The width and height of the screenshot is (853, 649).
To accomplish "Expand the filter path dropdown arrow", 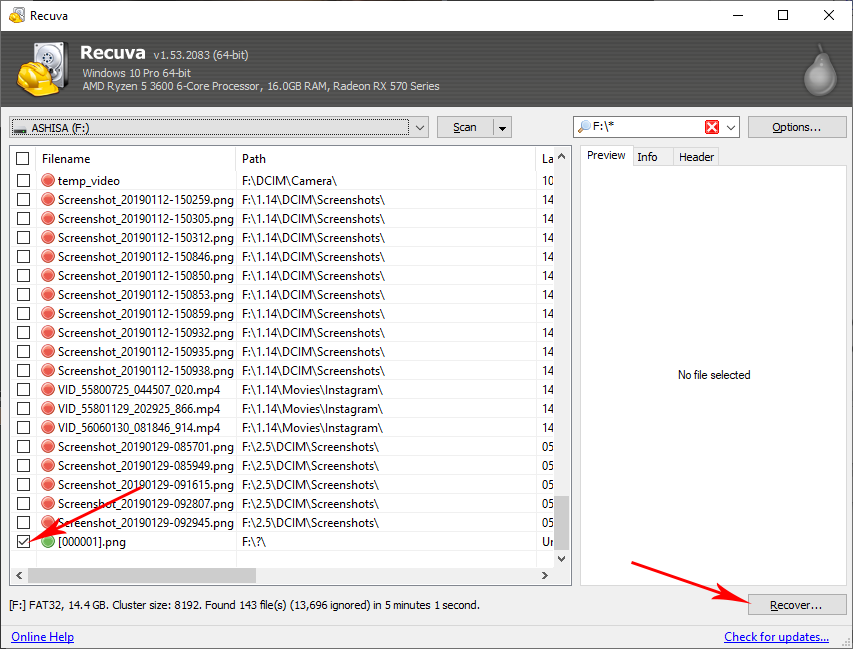I will coord(731,127).
